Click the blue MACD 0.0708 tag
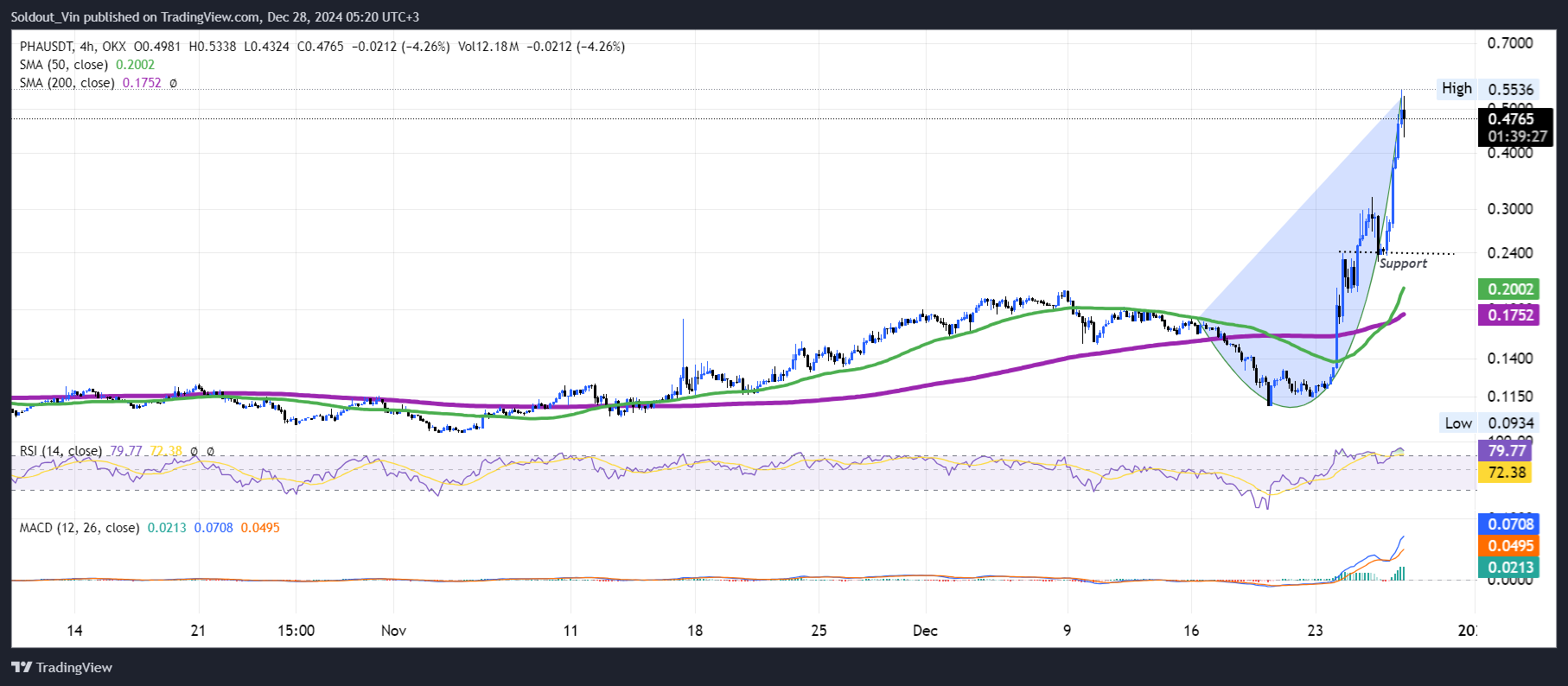The height and width of the screenshot is (686, 1568). (x=1510, y=524)
